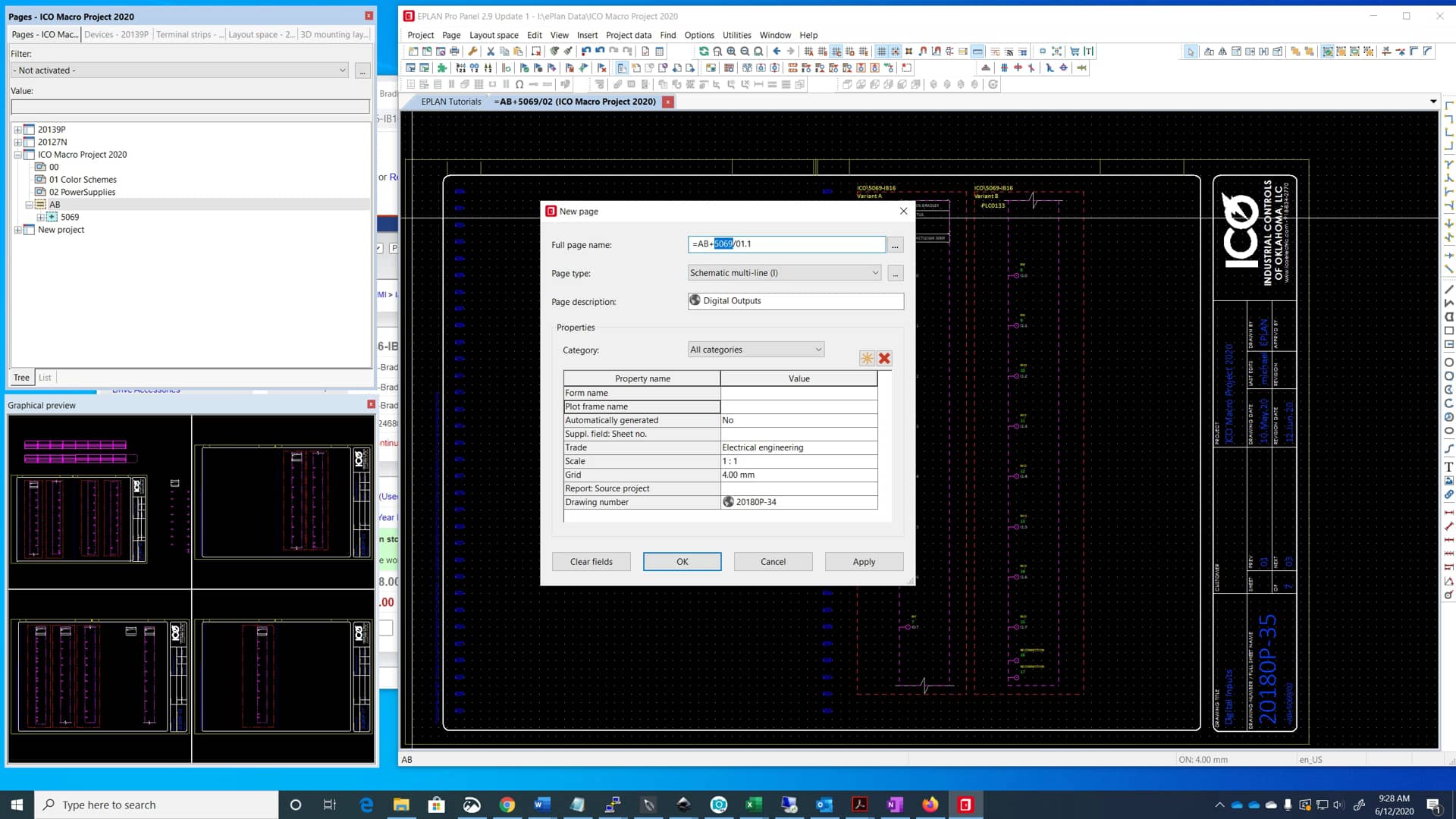
Task: Click the Clear fields button
Action: tap(591, 561)
